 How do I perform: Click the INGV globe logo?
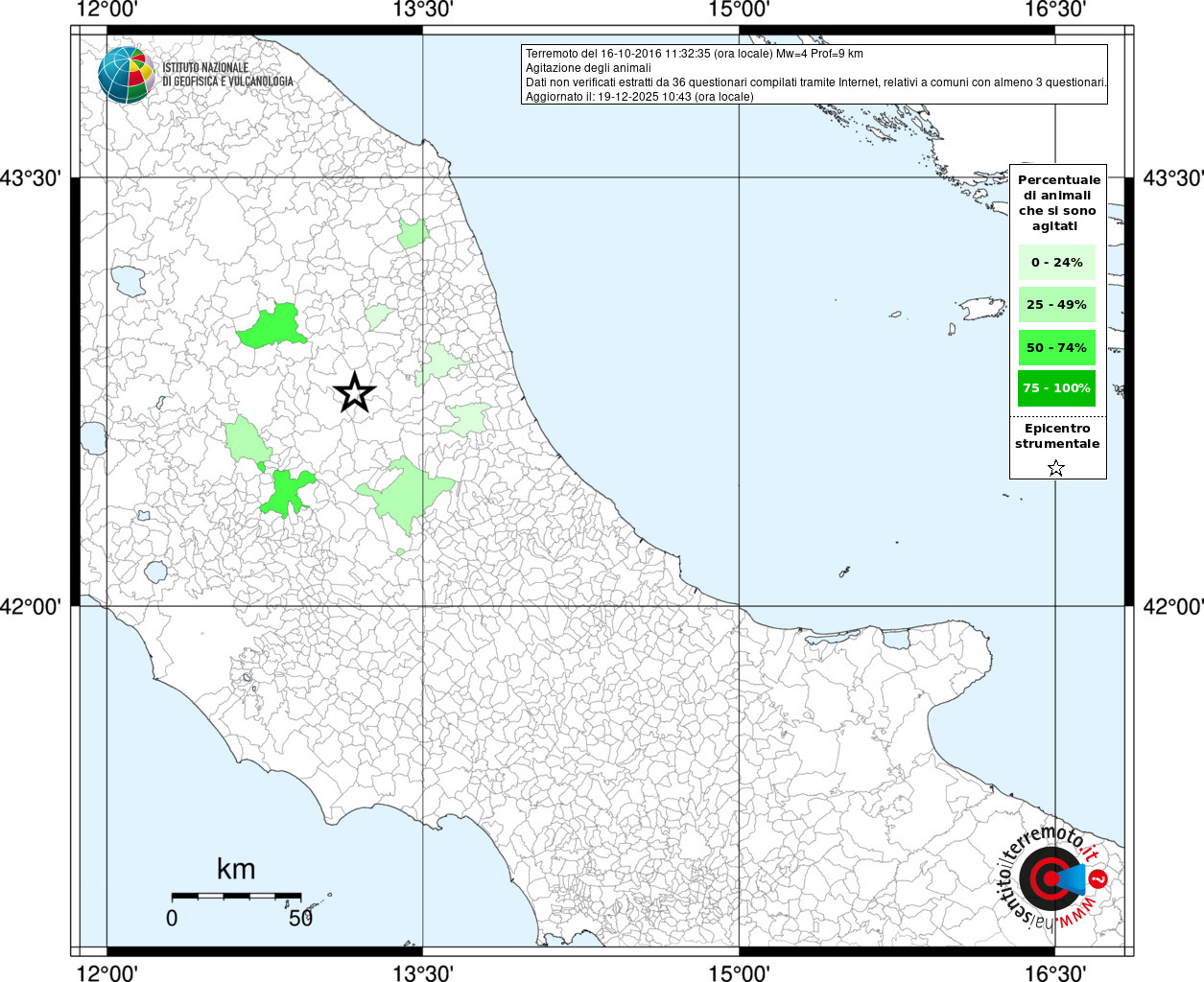(126, 75)
